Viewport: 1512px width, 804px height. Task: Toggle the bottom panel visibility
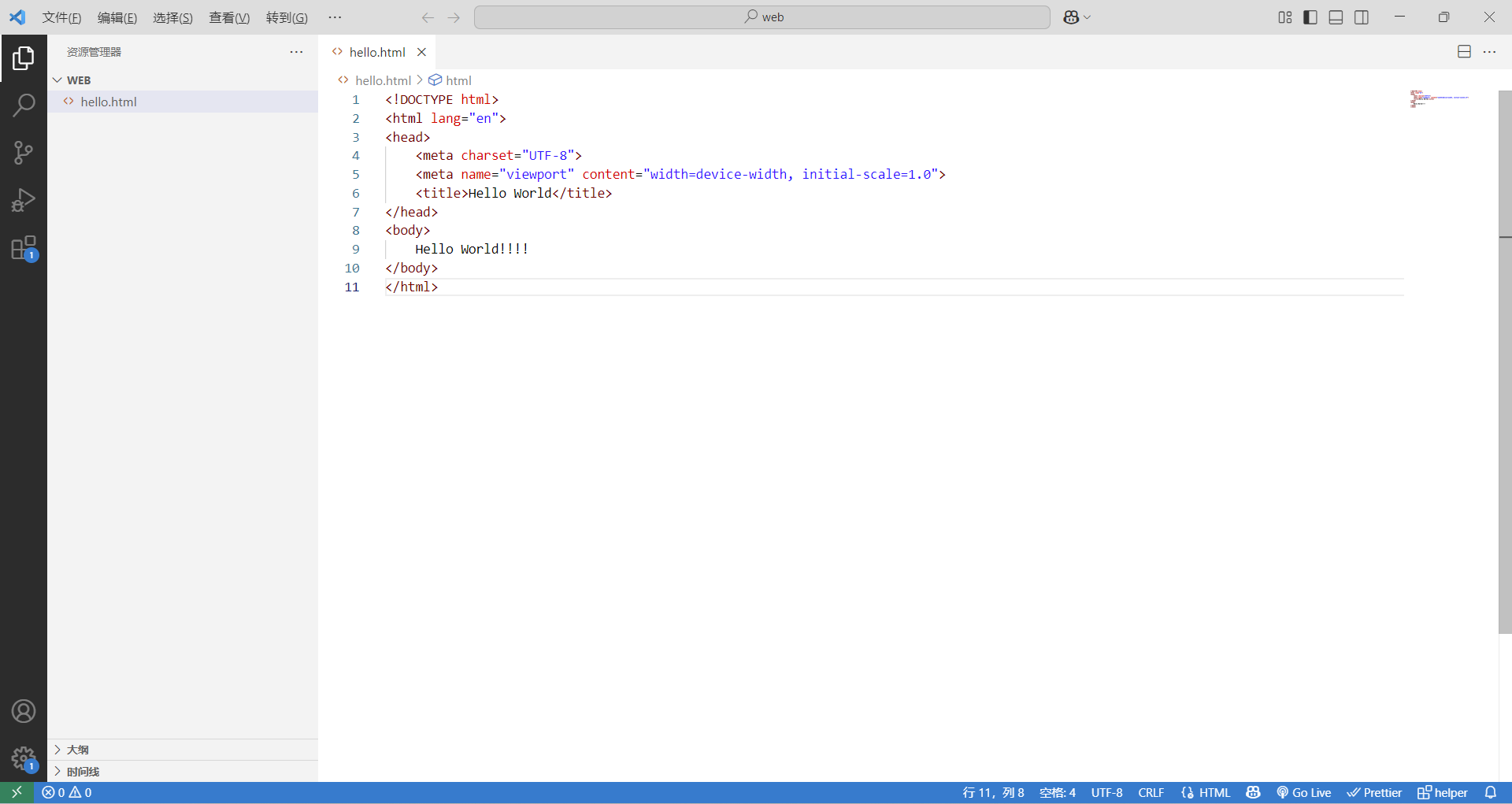(x=1336, y=17)
